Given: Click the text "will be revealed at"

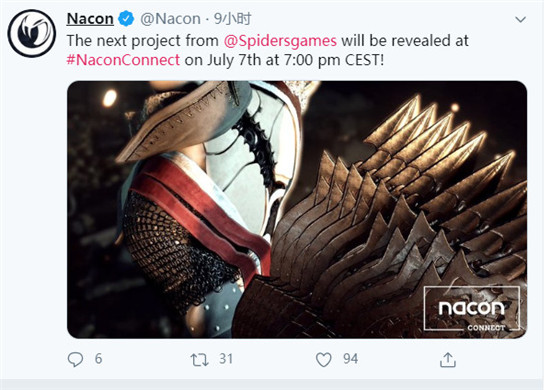Looking at the screenshot, I should coord(405,41).
